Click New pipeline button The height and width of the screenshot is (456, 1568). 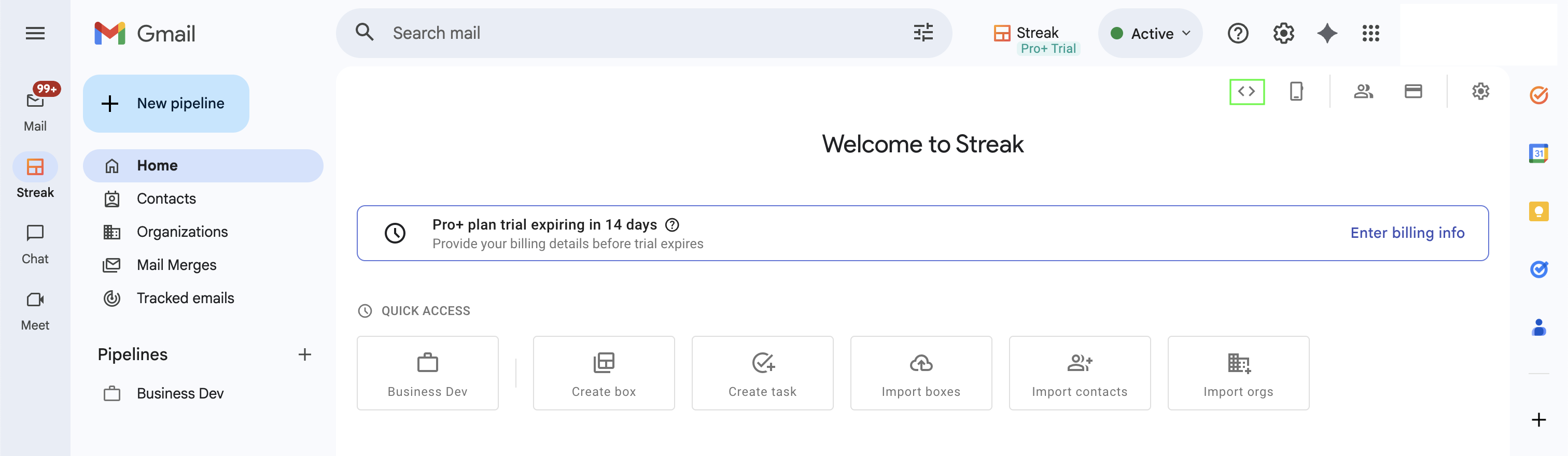[x=166, y=103]
